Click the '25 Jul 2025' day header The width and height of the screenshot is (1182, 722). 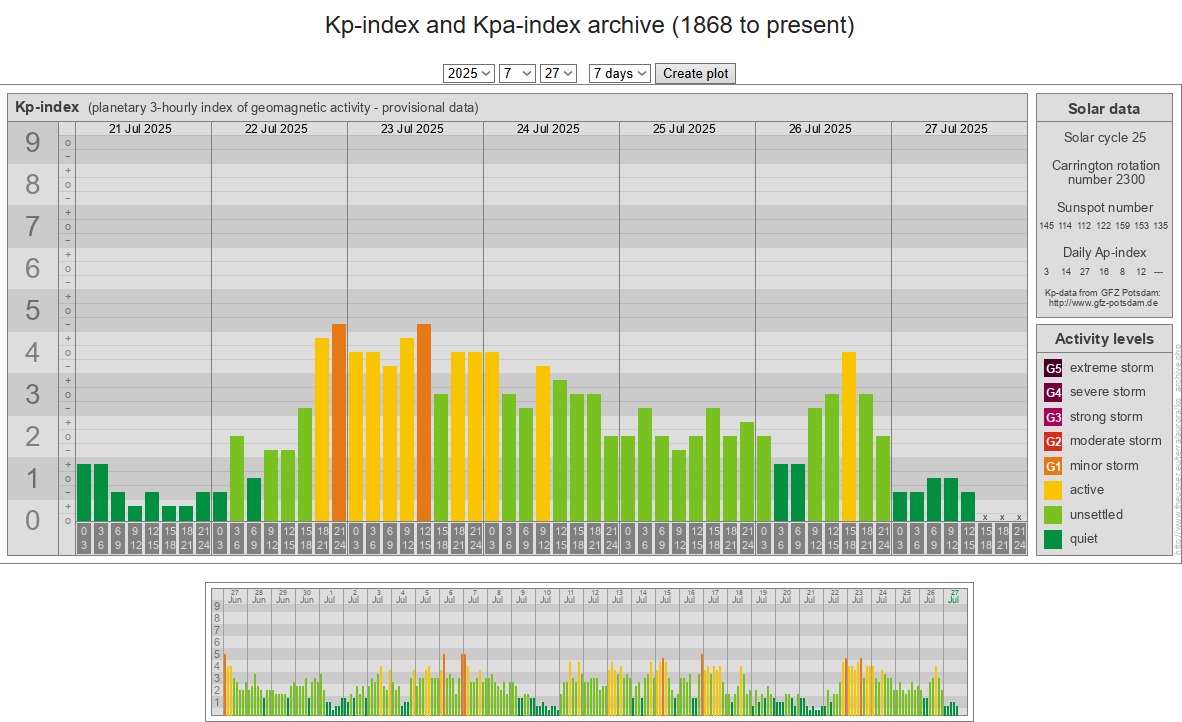(x=684, y=129)
